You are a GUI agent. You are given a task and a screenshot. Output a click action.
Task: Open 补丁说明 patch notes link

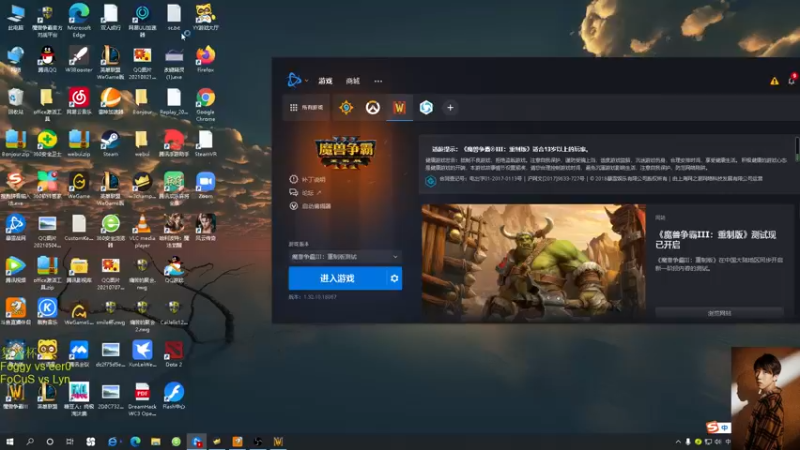click(308, 179)
